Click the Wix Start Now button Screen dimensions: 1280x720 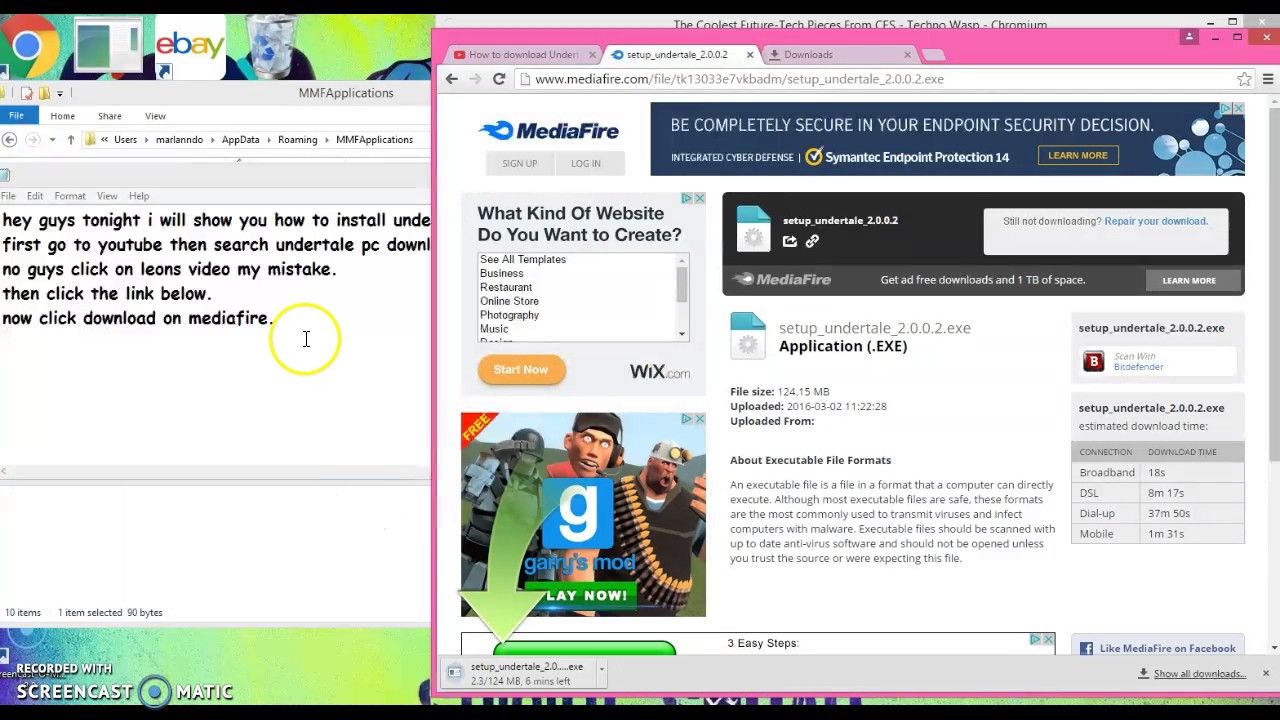[521, 370]
